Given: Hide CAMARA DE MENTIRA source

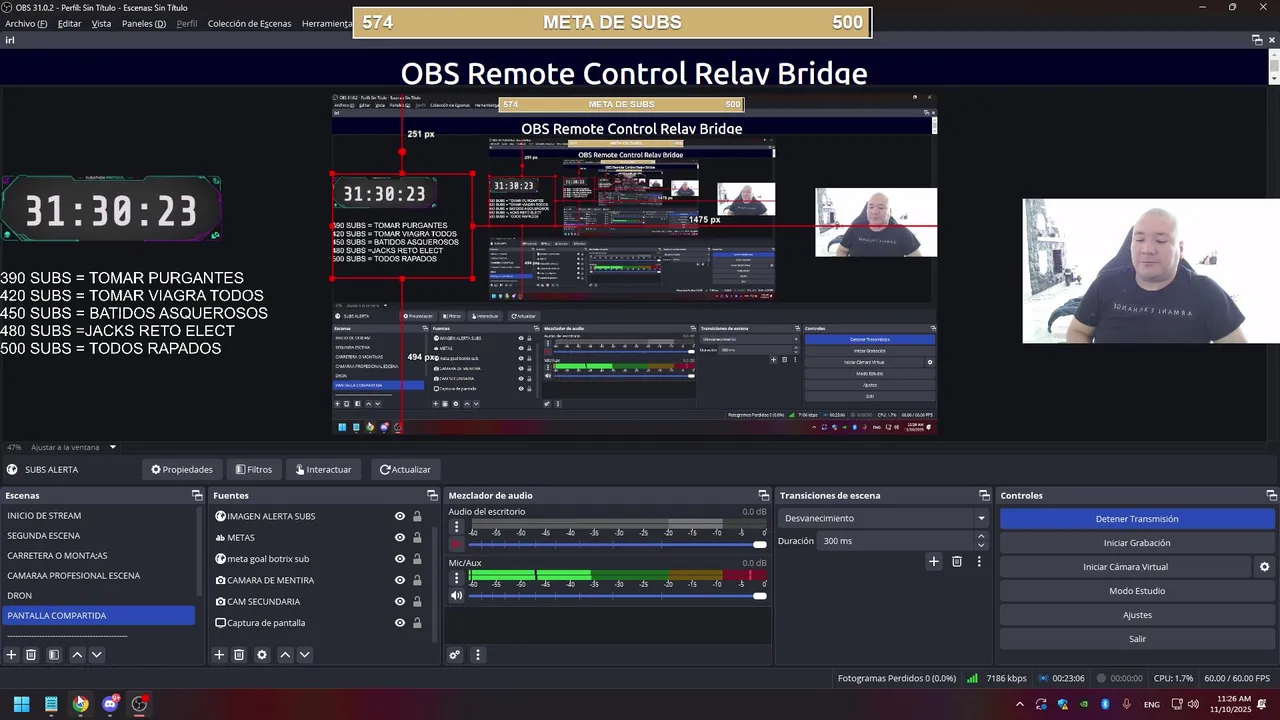Looking at the screenshot, I should (x=400, y=580).
